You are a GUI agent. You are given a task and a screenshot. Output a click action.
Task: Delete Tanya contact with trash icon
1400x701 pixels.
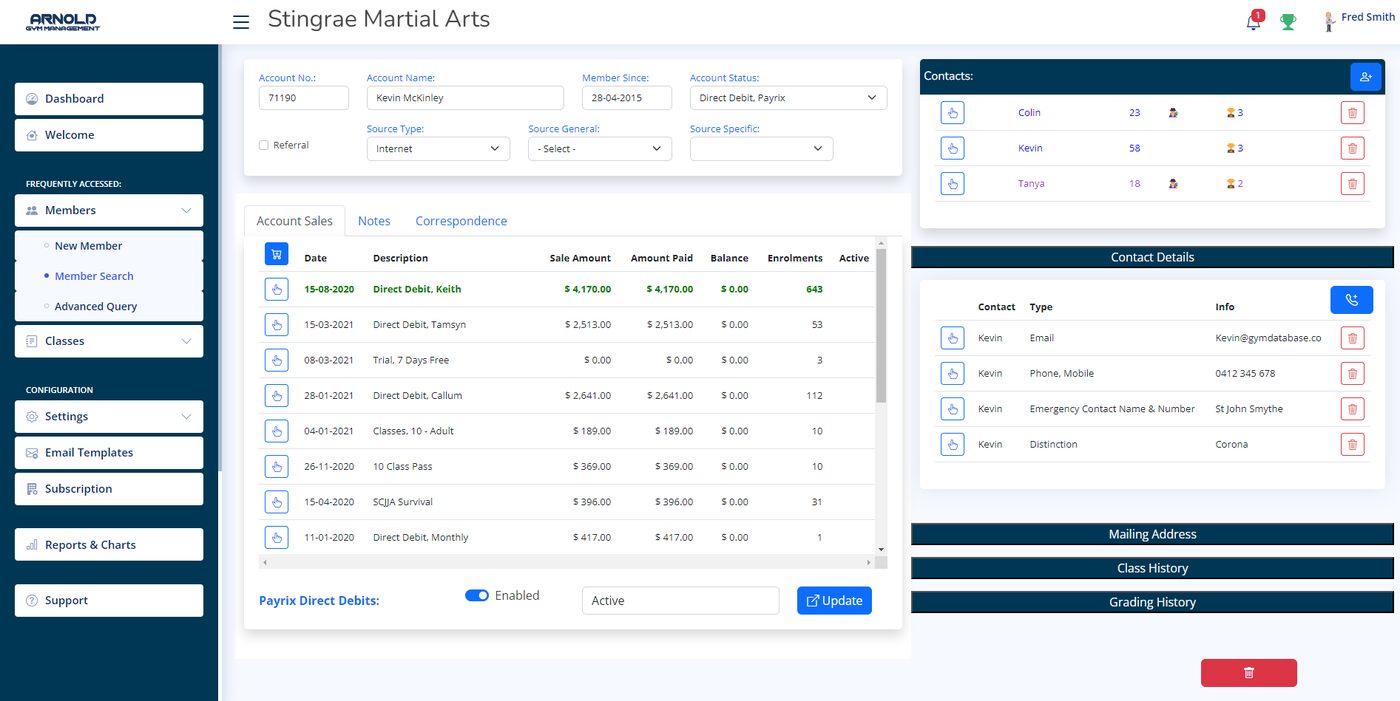[1352, 184]
